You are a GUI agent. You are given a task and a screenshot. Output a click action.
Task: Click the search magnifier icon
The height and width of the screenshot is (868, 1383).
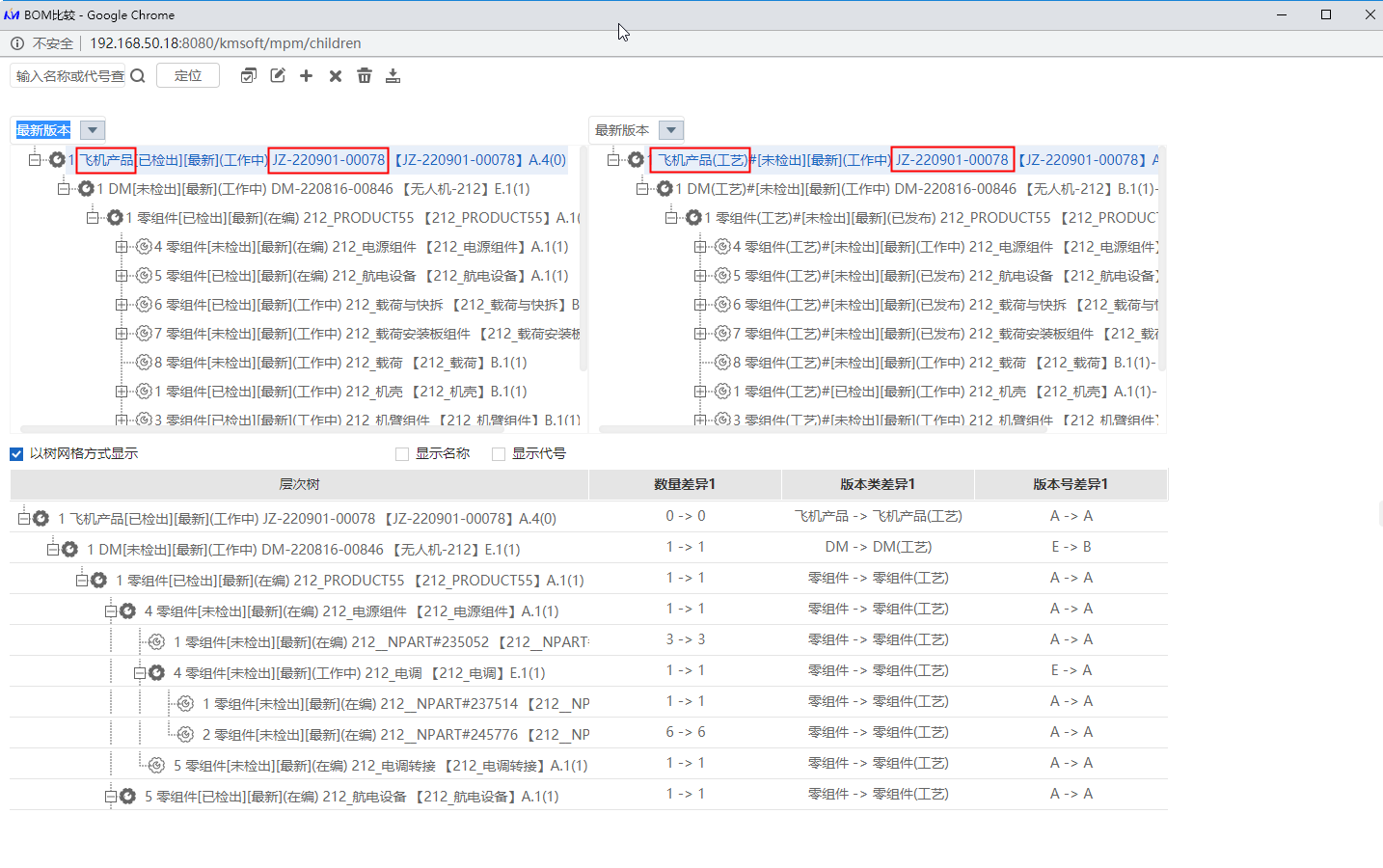coord(138,76)
